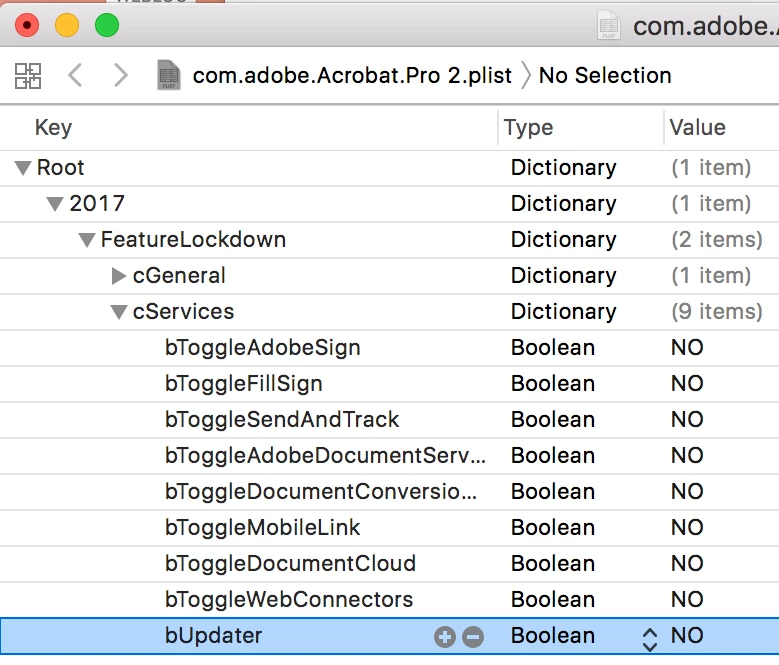Select the bToggleDocumentConversio… key
This screenshot has width=779, height=665.
pos(321,492)
